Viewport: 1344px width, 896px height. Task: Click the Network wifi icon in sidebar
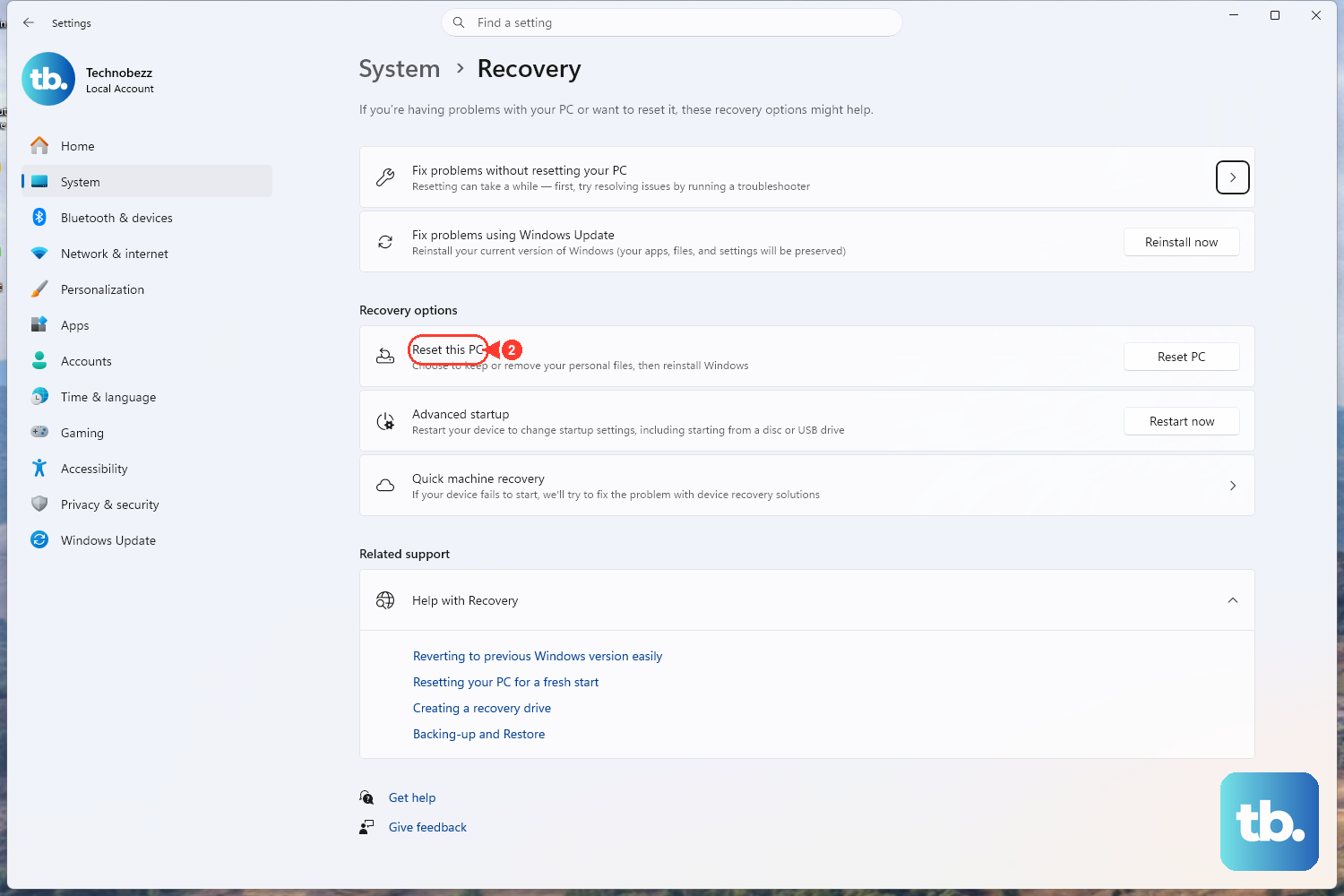39,253
